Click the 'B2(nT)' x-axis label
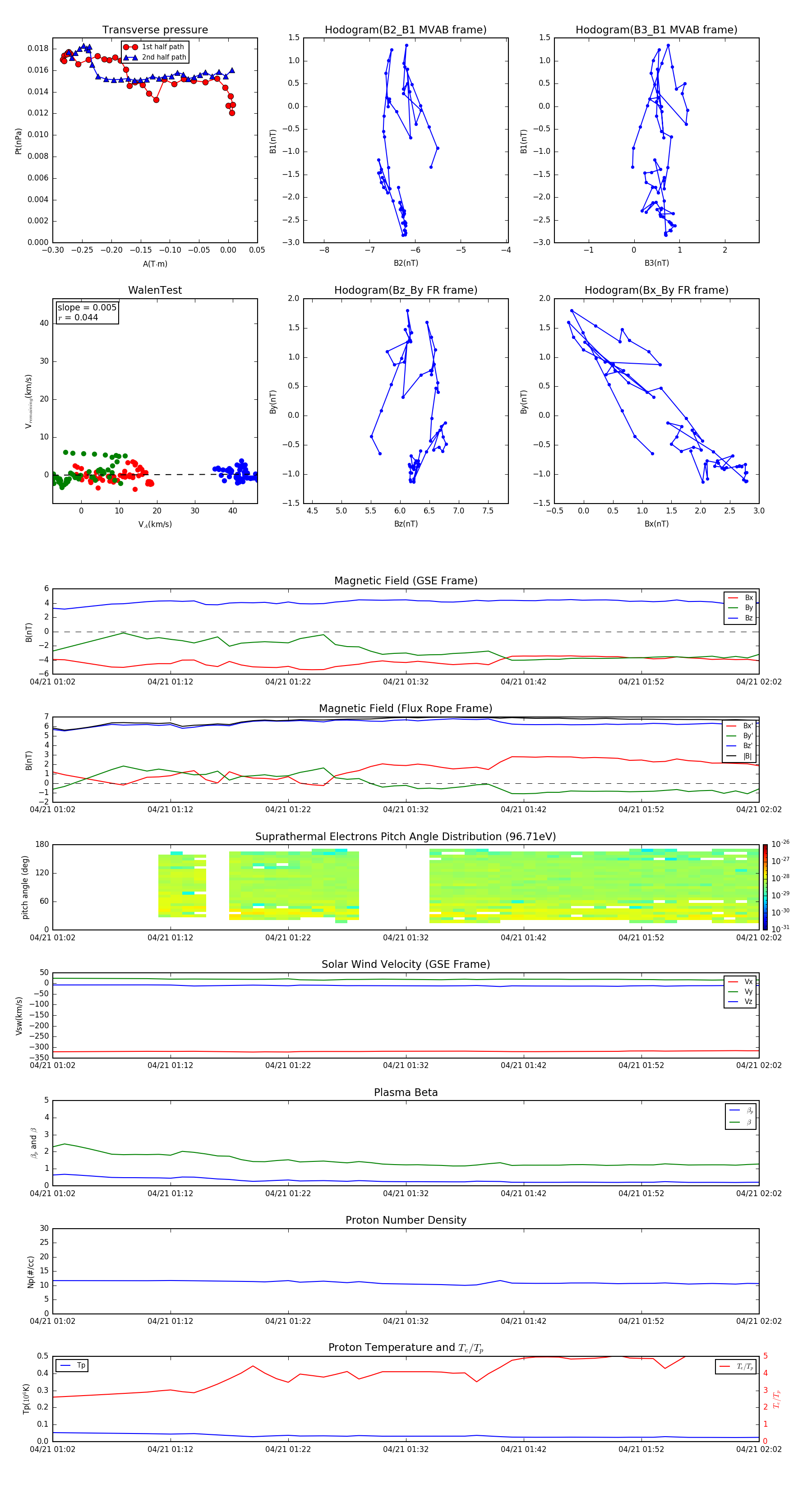Viewport: 812px width, 1489px height. click(x=406, y=263)
